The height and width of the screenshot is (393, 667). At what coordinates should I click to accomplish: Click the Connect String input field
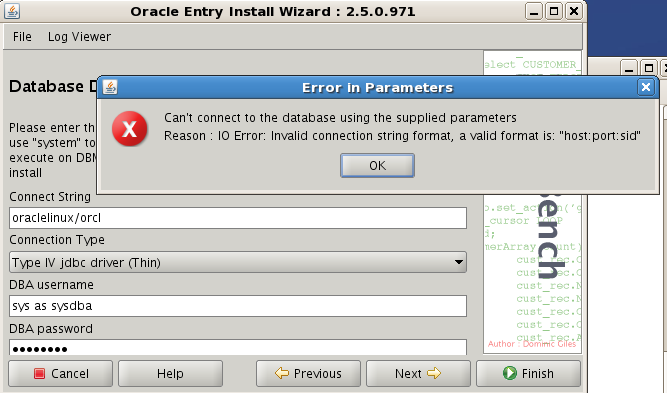tap(238, 218)
